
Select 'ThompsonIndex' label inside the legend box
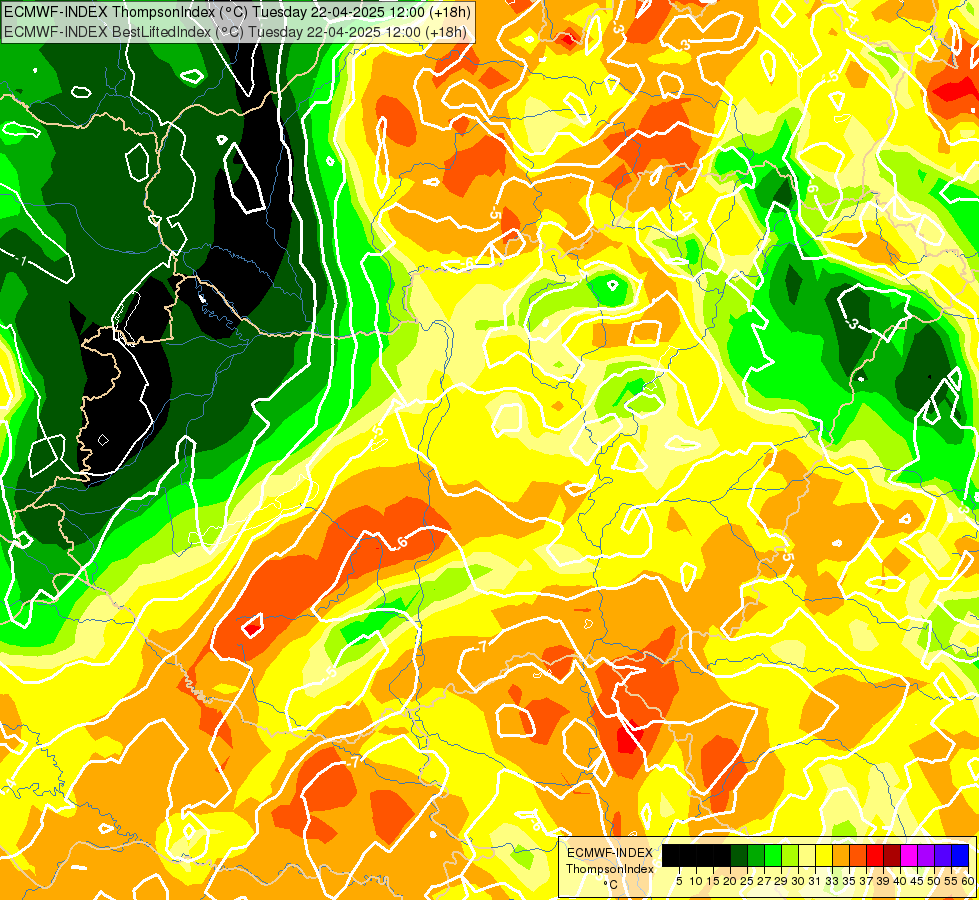[609, 869]
